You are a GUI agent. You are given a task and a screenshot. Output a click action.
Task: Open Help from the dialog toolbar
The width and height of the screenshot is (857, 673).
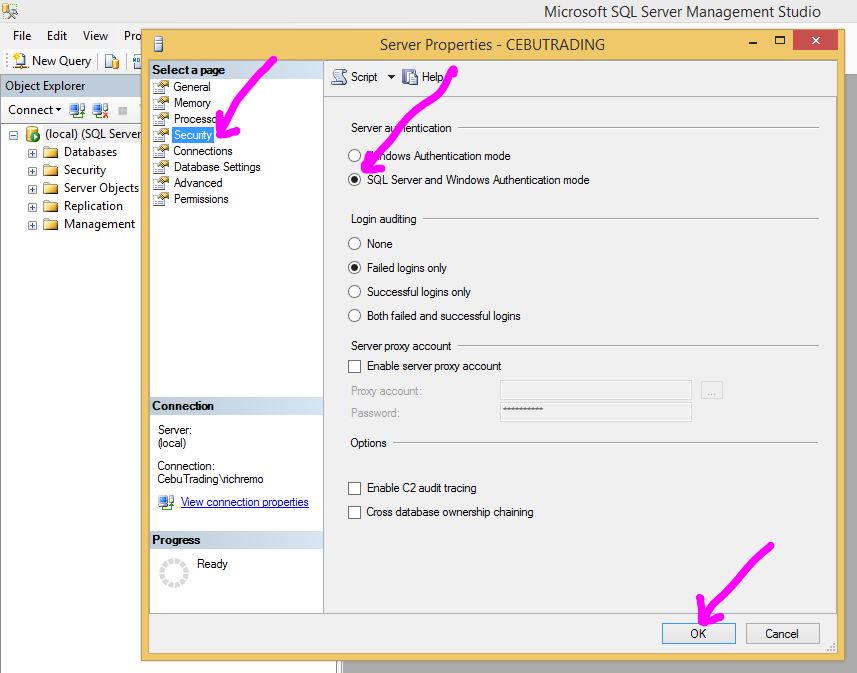(423, 77)
